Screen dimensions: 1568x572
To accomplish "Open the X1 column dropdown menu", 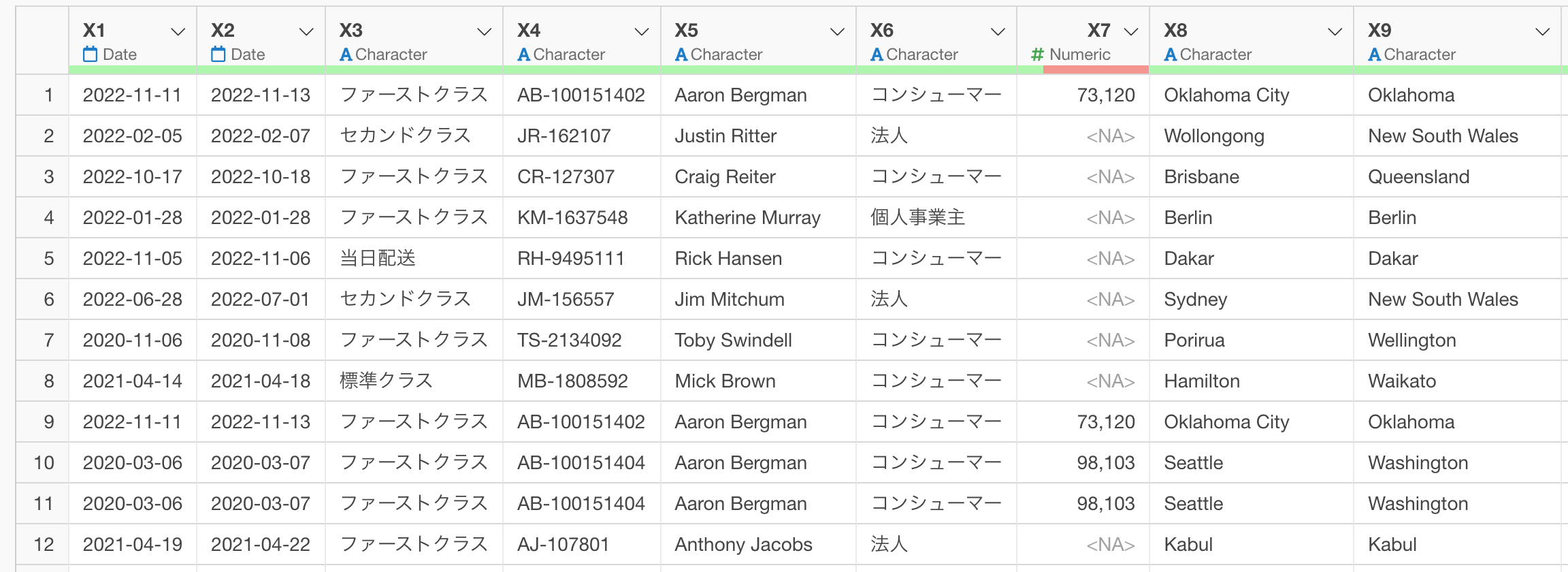I will 178,31.
